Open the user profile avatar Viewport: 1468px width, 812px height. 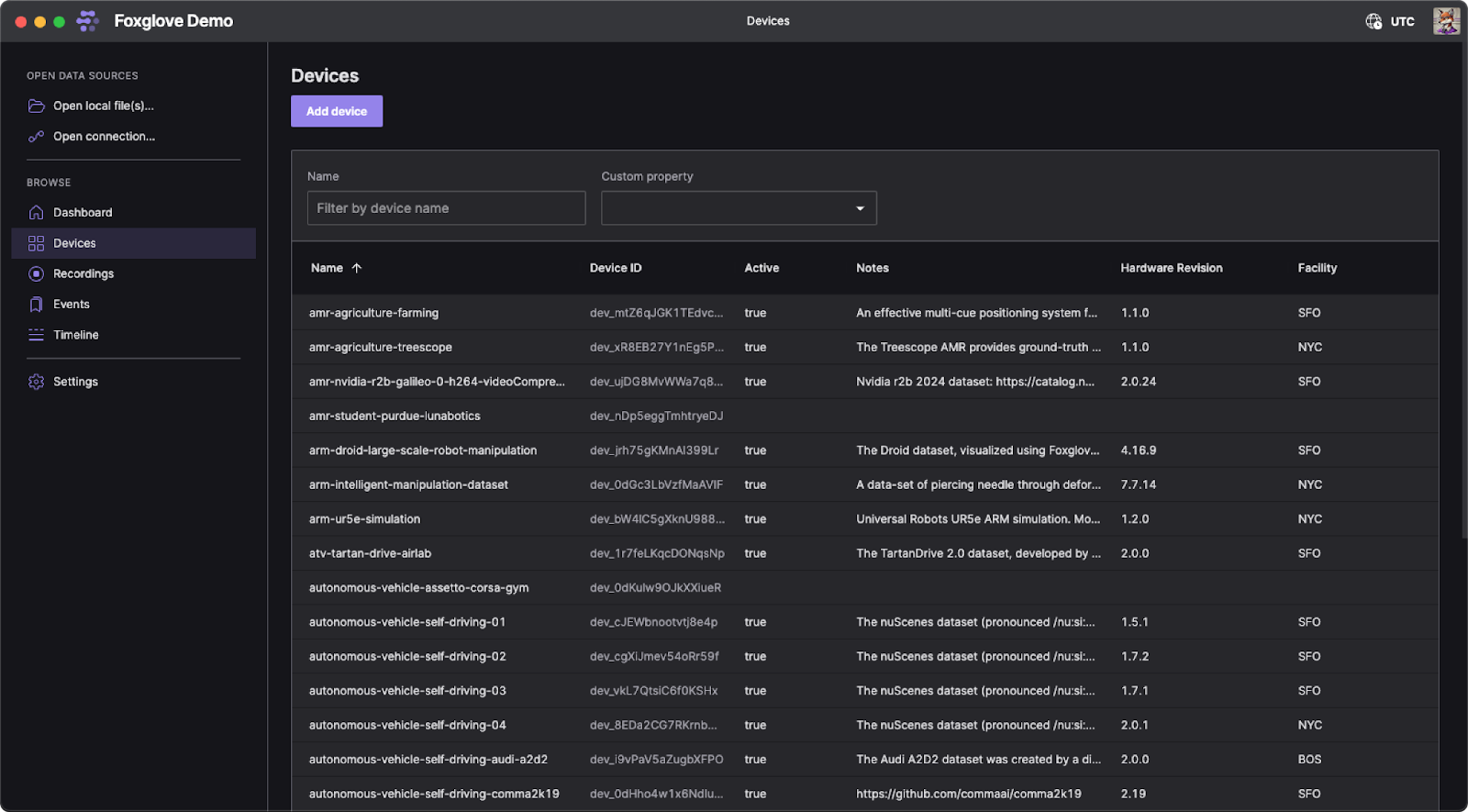[1446, 21]
